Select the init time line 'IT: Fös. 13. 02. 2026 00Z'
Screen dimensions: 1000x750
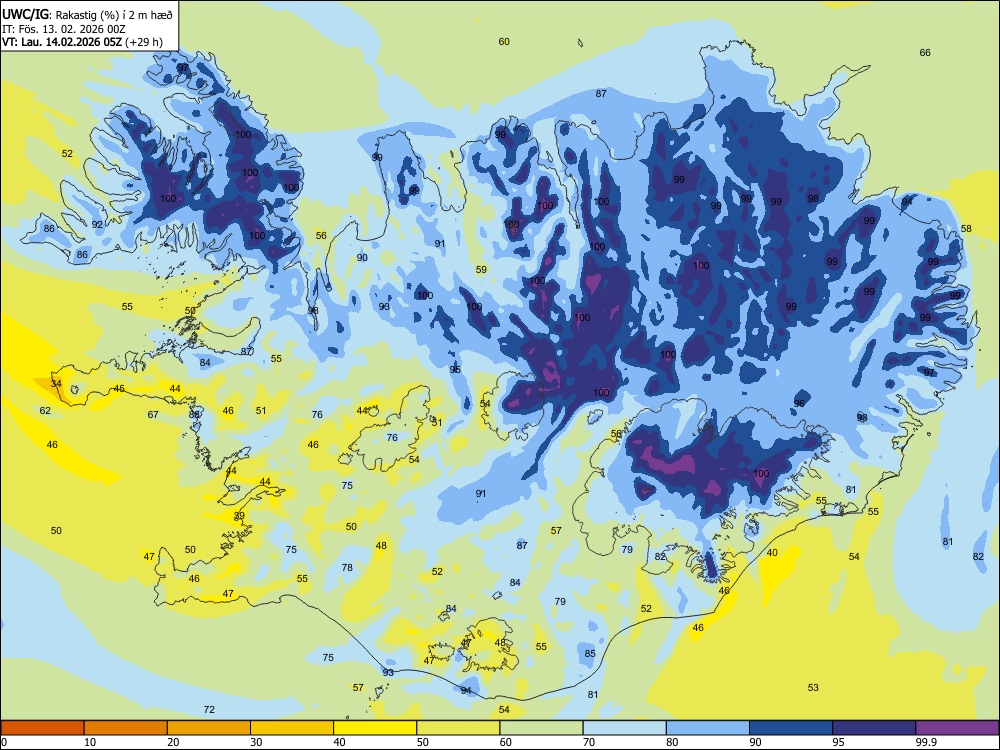64,29
